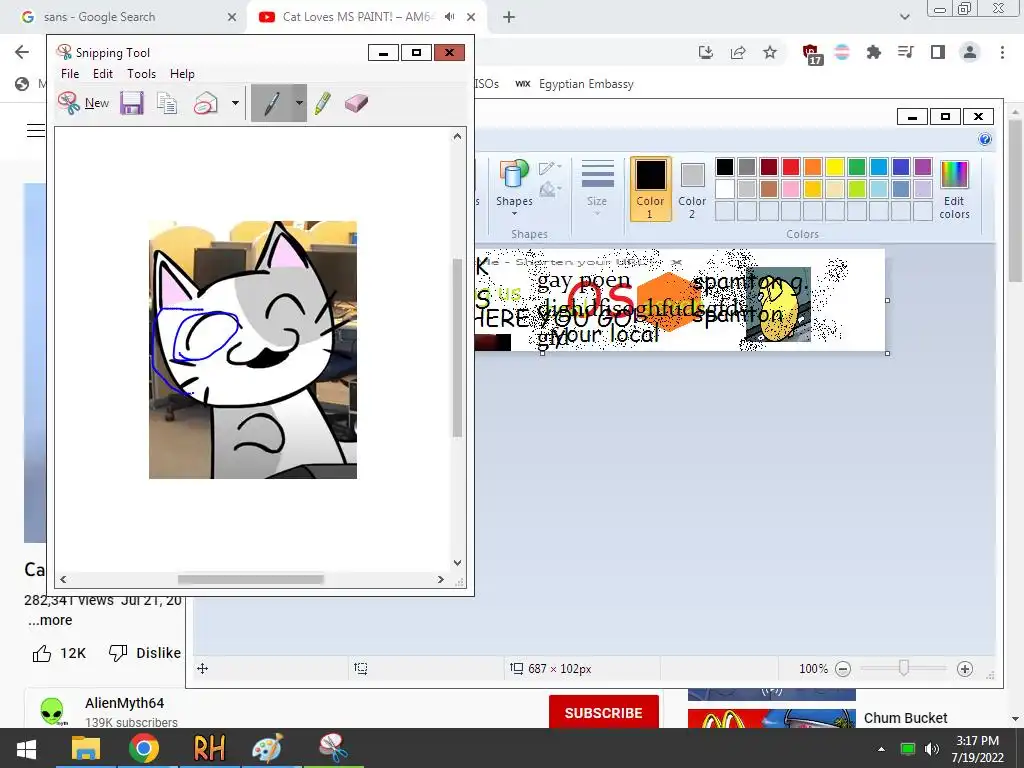The height and width of the screenshot is (768, 1024).
Task: Open tab search chevron in Chrome
Action: click(904, 17)
